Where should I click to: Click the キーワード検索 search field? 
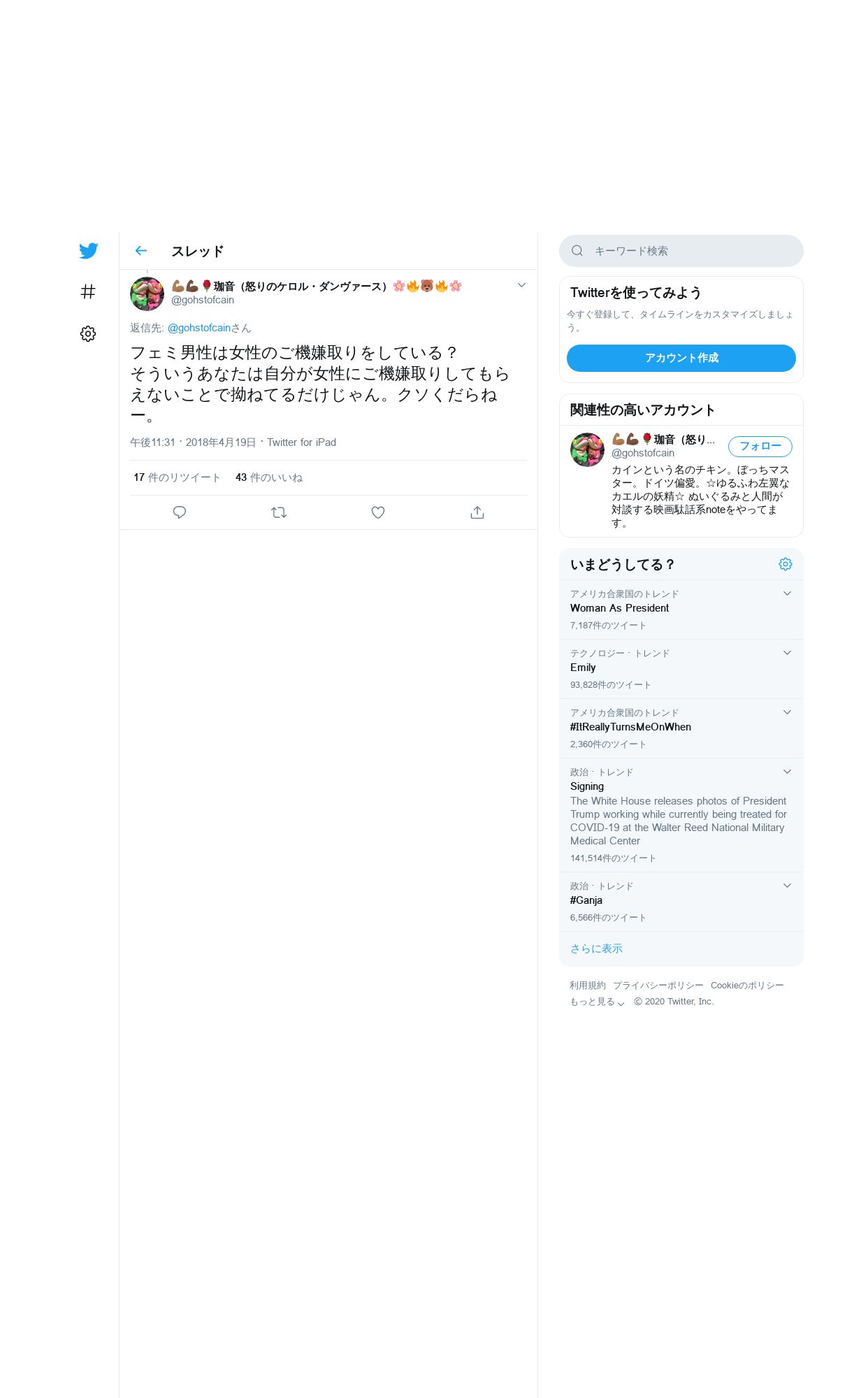point(681,251)
